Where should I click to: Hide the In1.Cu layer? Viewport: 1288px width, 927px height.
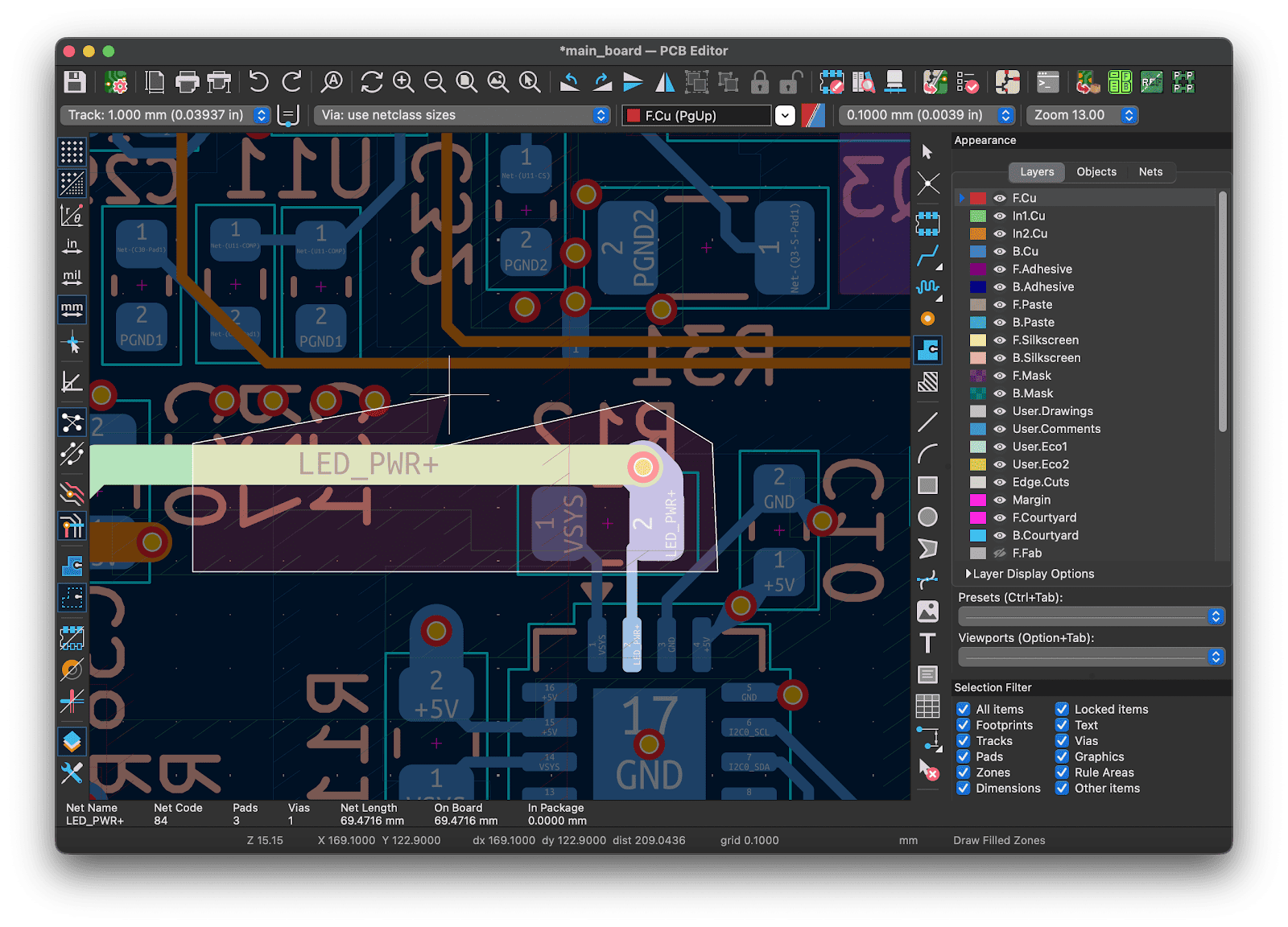pyautogui.click(x=1000, y=216)
